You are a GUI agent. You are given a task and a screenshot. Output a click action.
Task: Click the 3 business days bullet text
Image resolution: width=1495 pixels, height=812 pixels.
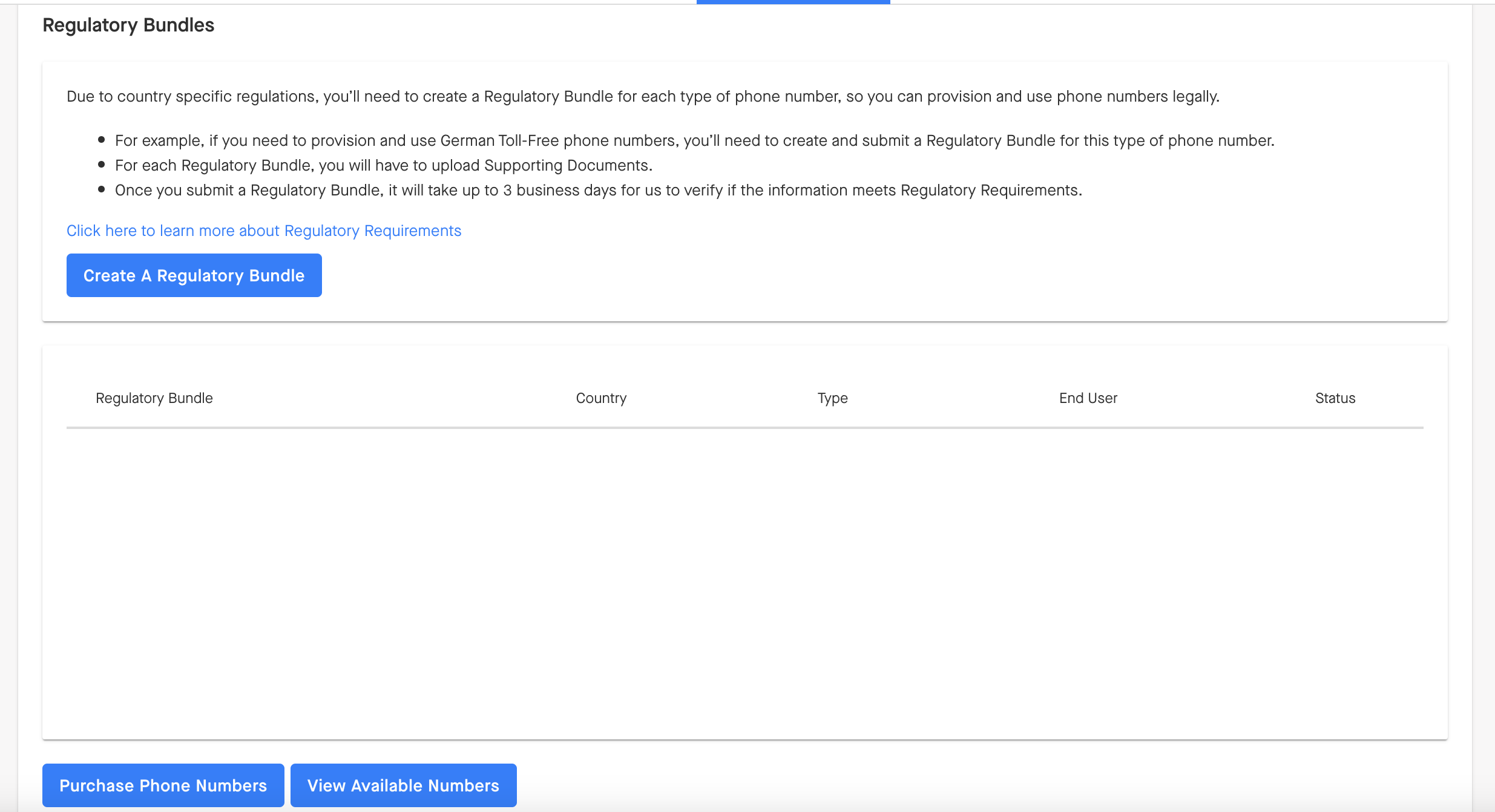coord(598,190)
